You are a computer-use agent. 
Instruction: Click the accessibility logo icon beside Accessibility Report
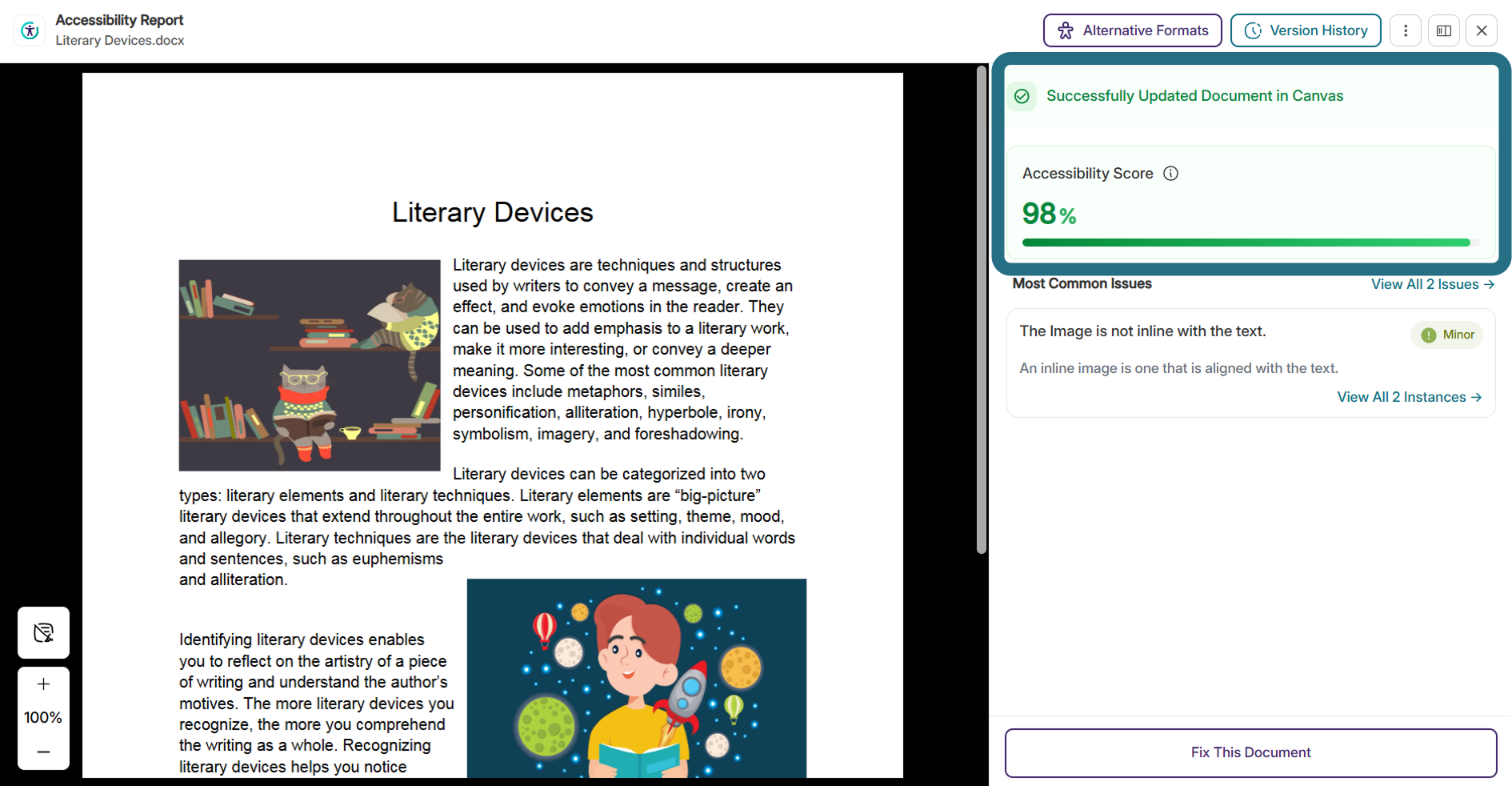(x=30, y=30)
